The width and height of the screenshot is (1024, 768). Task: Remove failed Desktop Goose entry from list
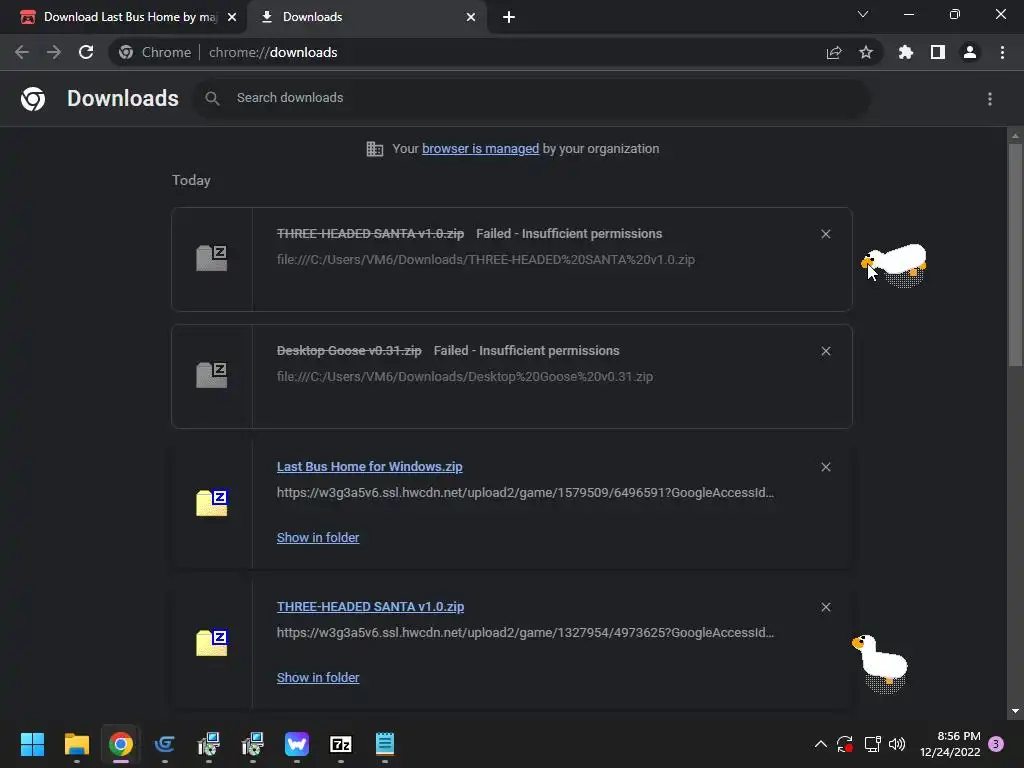(825, 351)
